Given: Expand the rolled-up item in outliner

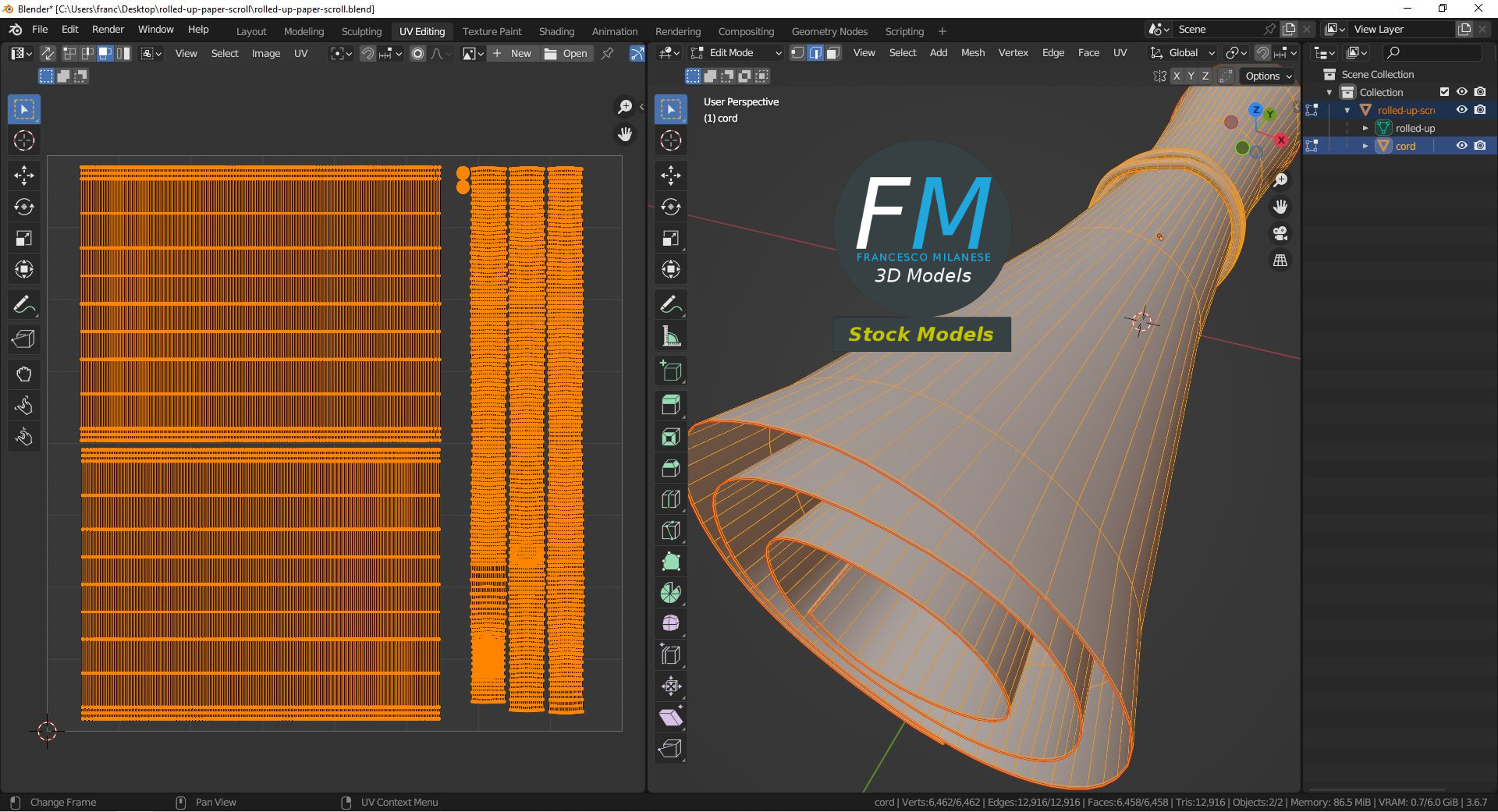Looking at the screenshot, I should click(x=1365, y=128).
